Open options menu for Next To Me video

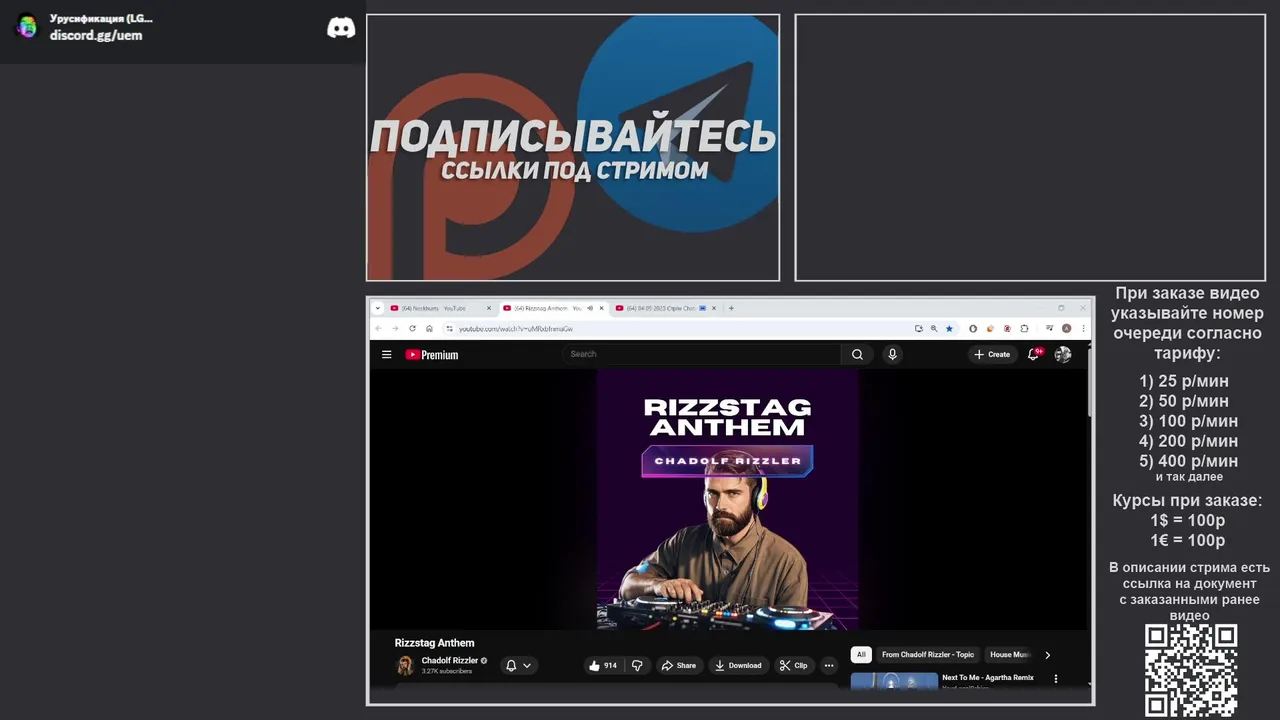click(1055, 678)
